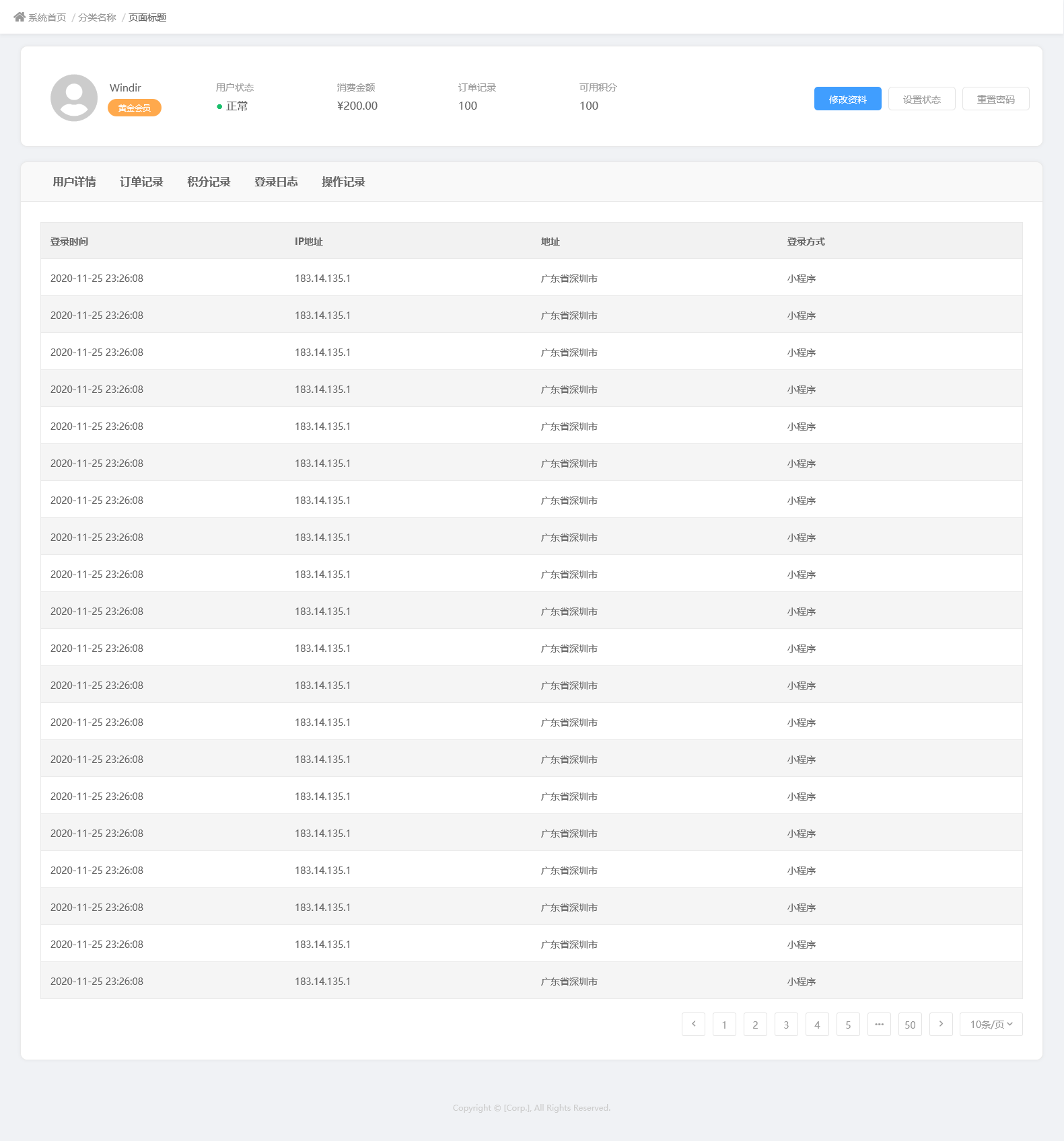This screenshot has height=1141, width=1064.
Task: Open 分类名称 breadcrumb link
Action: [97, 17]
